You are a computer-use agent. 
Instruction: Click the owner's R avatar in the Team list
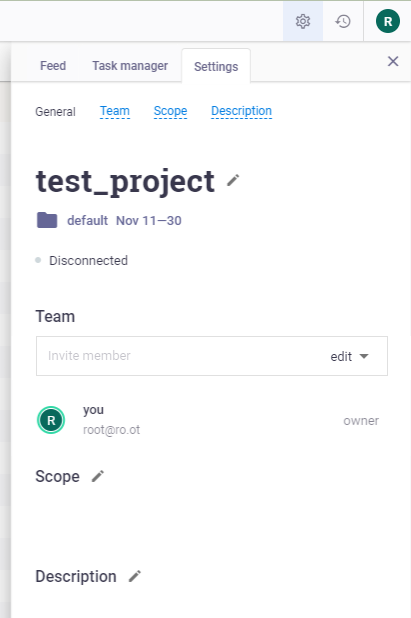pyautogui.click(x=51, y=420)
